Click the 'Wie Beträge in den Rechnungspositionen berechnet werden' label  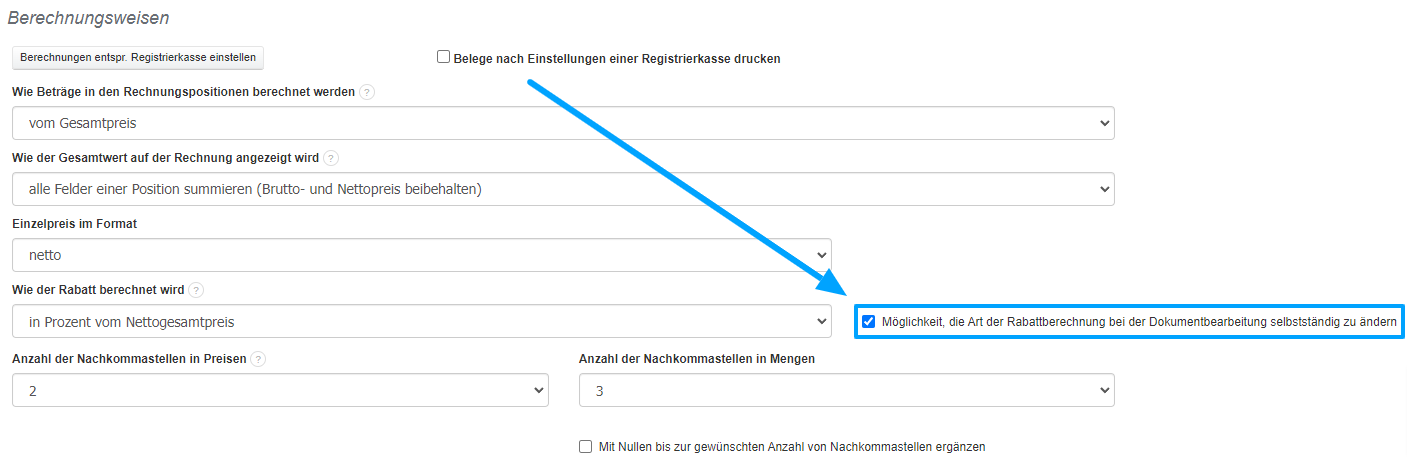coord(183,92)
